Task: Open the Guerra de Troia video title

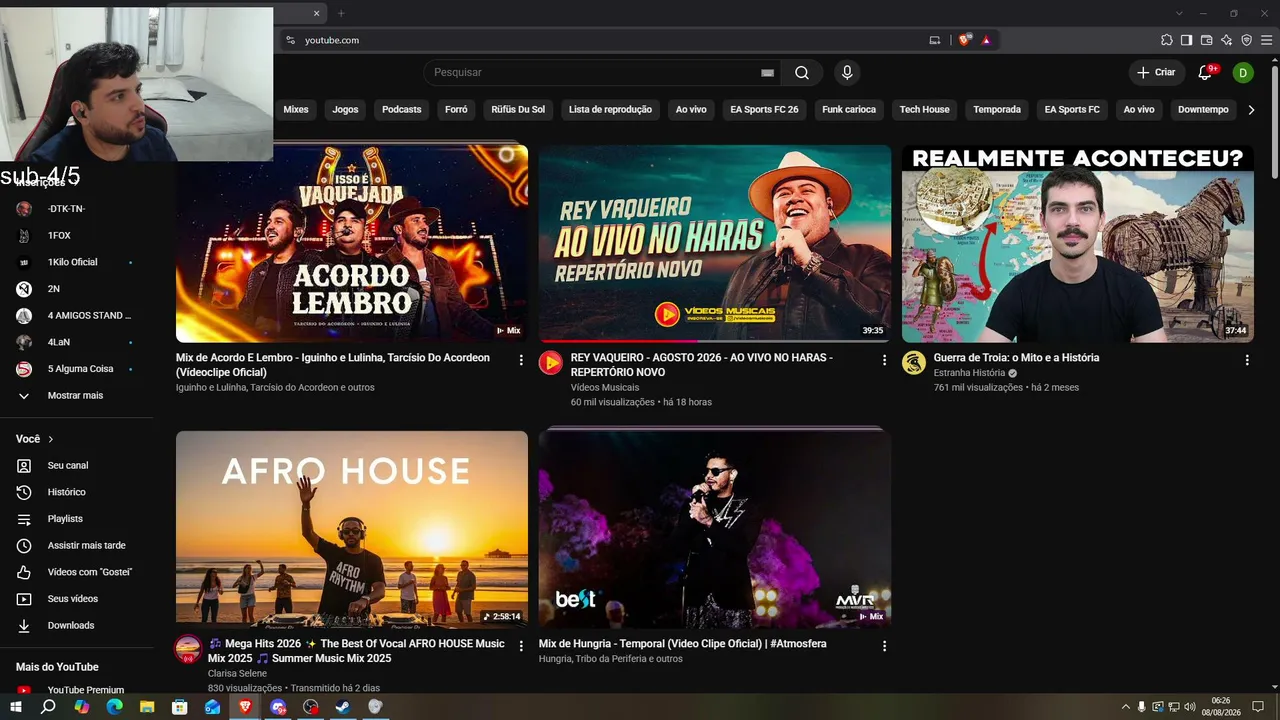Action: 1016,357
